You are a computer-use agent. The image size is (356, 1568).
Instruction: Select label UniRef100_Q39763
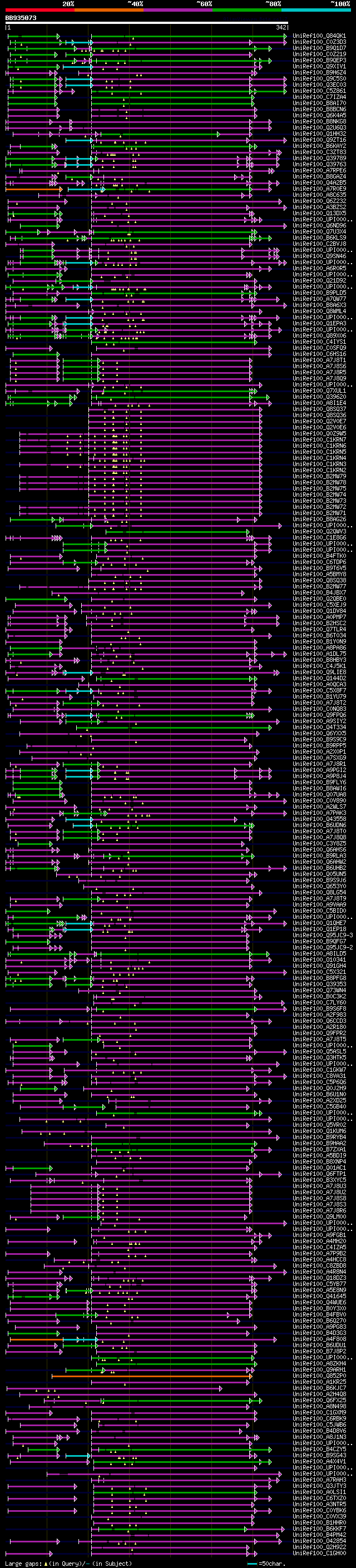(x=319, y=164)
